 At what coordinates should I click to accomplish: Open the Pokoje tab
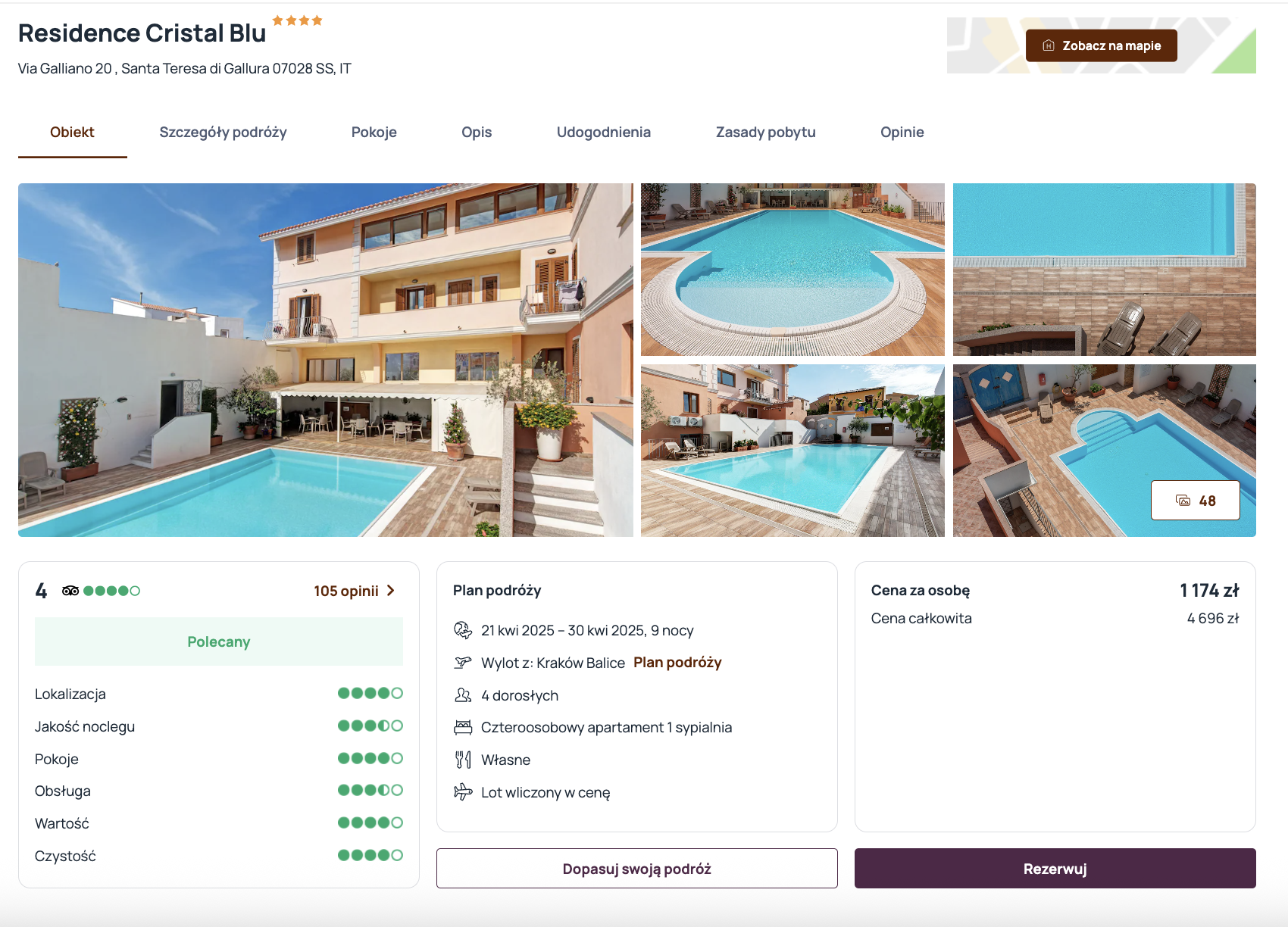point(374,132)
